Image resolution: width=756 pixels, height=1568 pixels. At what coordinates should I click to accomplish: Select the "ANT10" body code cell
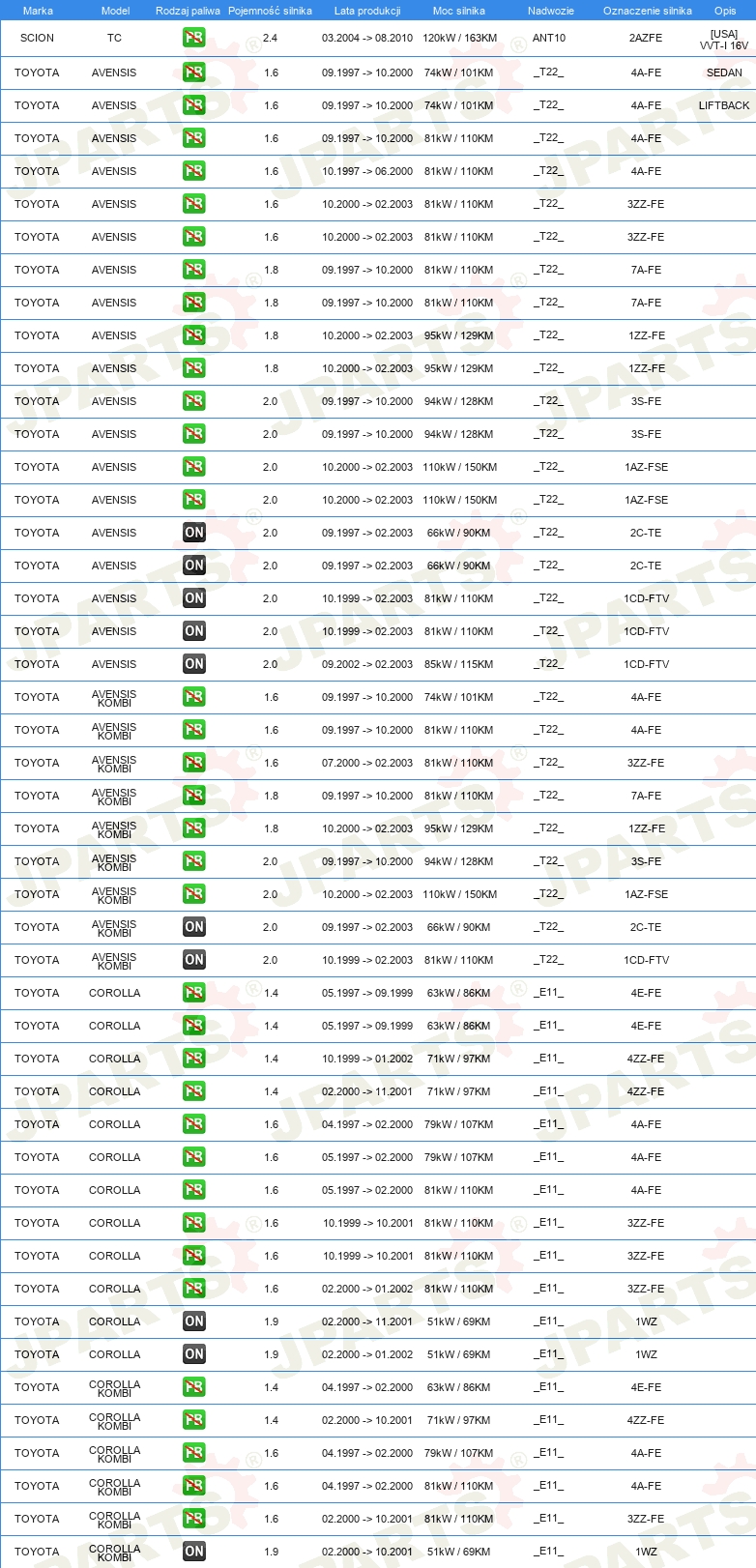pos(549,38)
